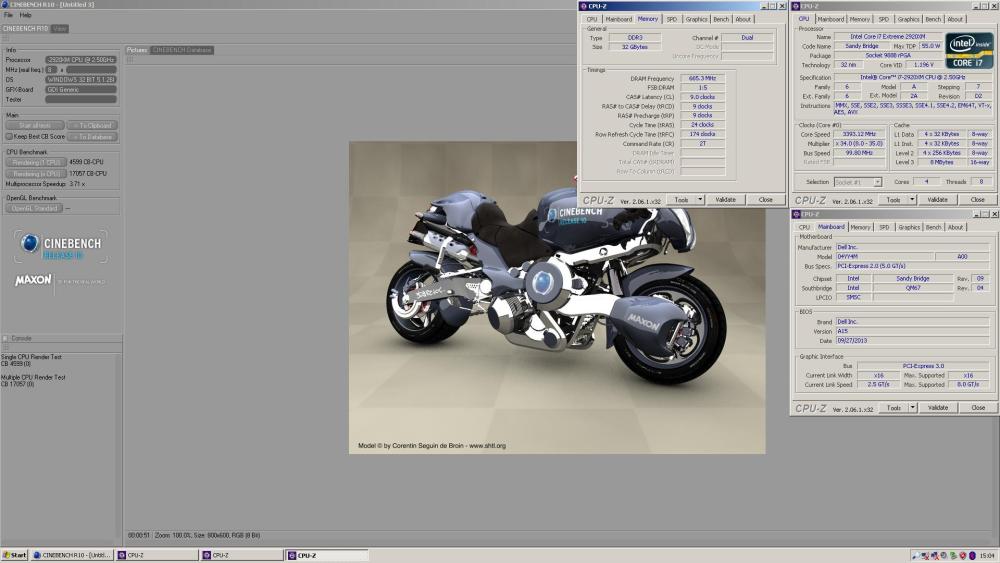Image resolution: width=1000 pixels, height=563 pixels.
Task: Open the Windows Start menu
Action: point(14,555)
